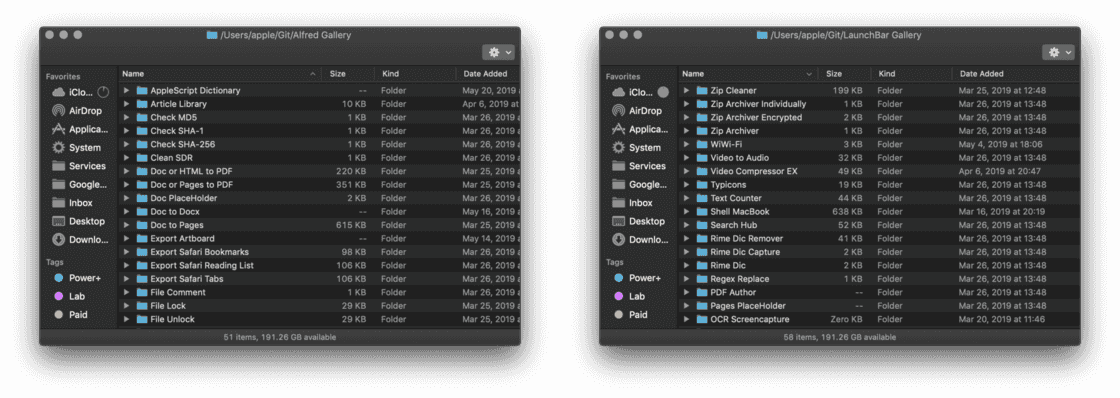The height and width of the screenshot is (398, 1120).
Task: Expand Export Safari Bookmarks folder triangle
Action: tap(126, 252)
